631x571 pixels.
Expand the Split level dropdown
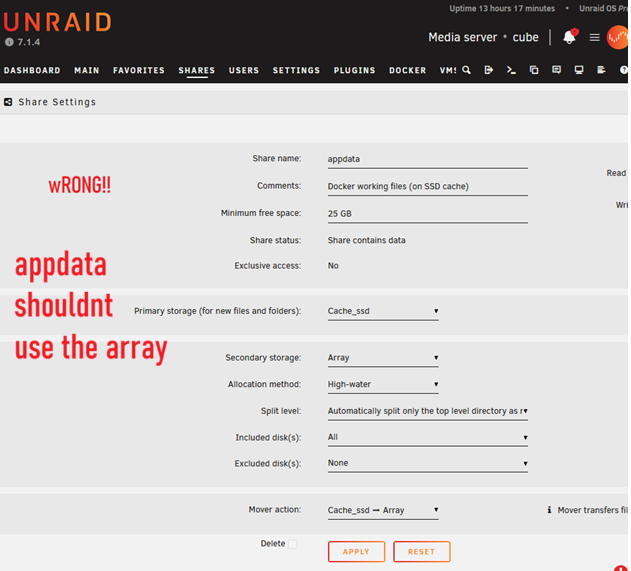click(x=428, y=411)
